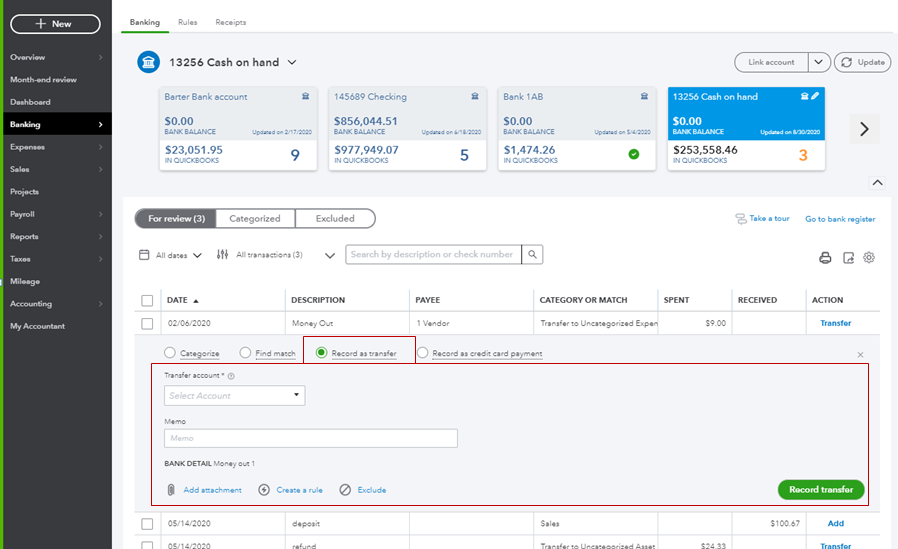898x549 pixels.
Task: Tick the select-all checkbox in table header
Action: pos(147,301)
